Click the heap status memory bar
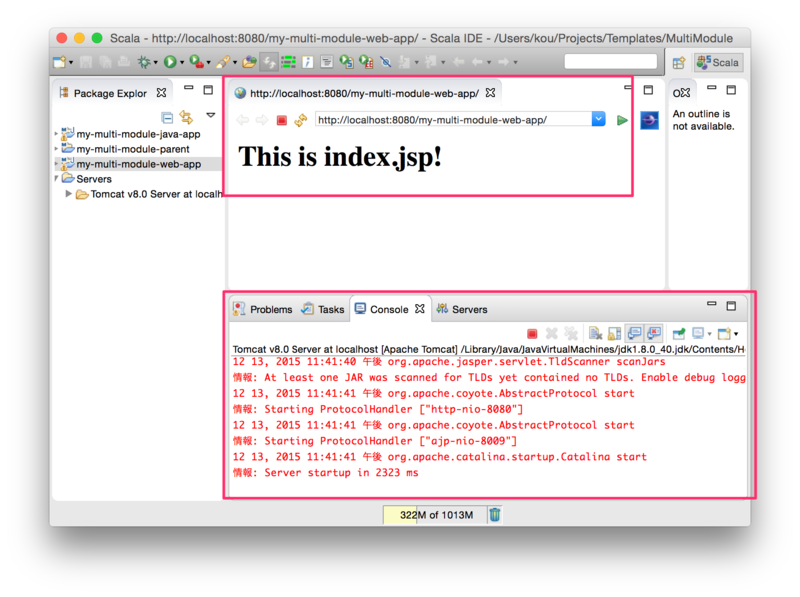Viewport: 800px width, 597px height. (x=436, y=515)
